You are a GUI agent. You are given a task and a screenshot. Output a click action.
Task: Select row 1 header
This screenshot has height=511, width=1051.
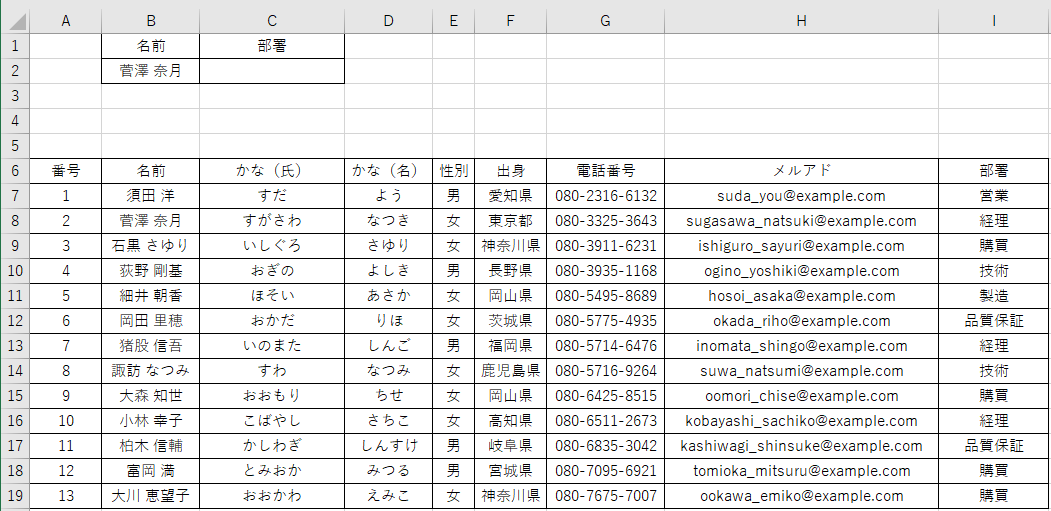(15, 46)
